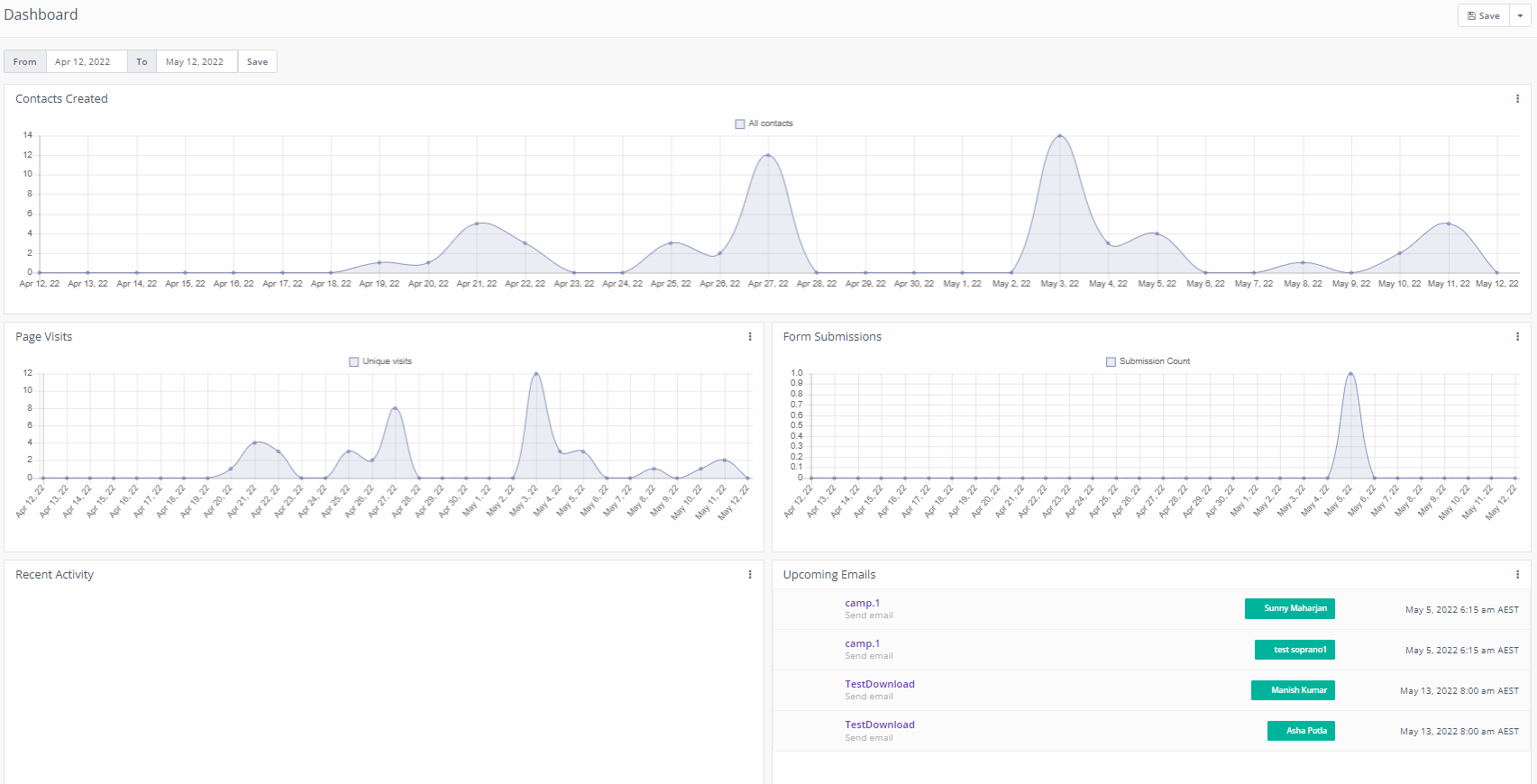
Task: Click the May 3 peak on Contacts chart
Action: pyautogui.click(x=1060, y=136)
